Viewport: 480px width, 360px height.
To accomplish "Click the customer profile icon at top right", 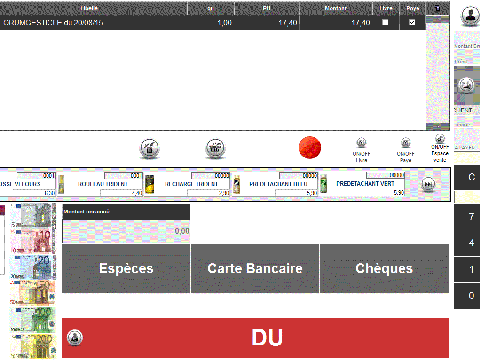I will tap(470, 15).
